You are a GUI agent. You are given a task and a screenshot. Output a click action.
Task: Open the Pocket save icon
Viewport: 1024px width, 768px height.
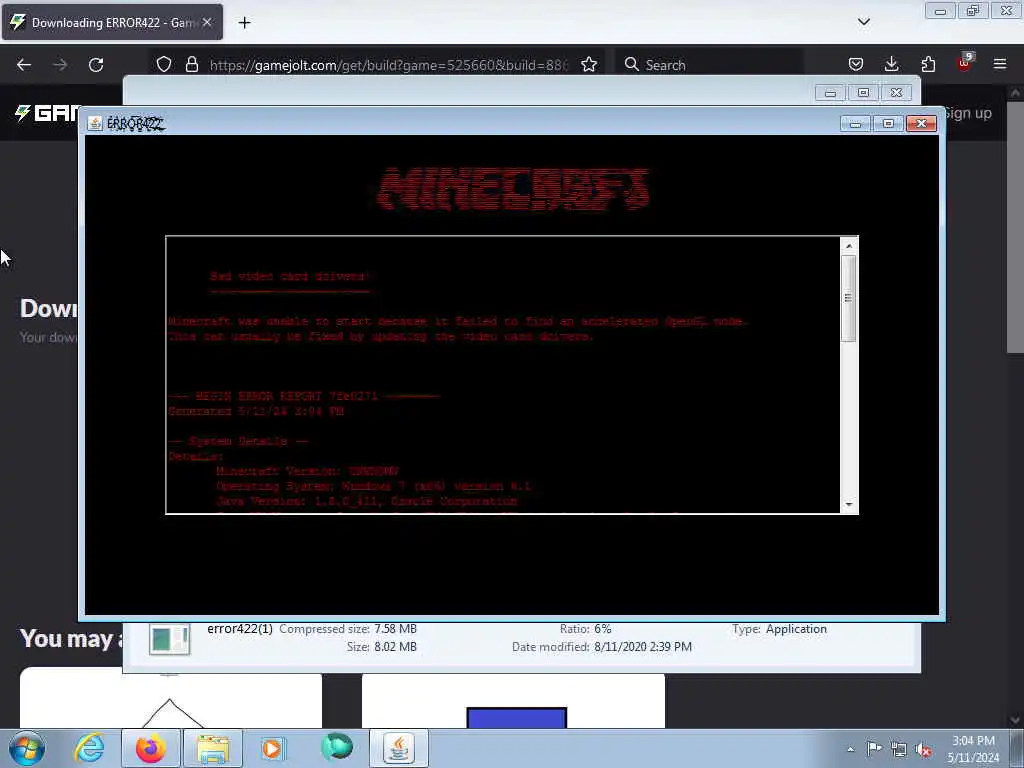856,65
